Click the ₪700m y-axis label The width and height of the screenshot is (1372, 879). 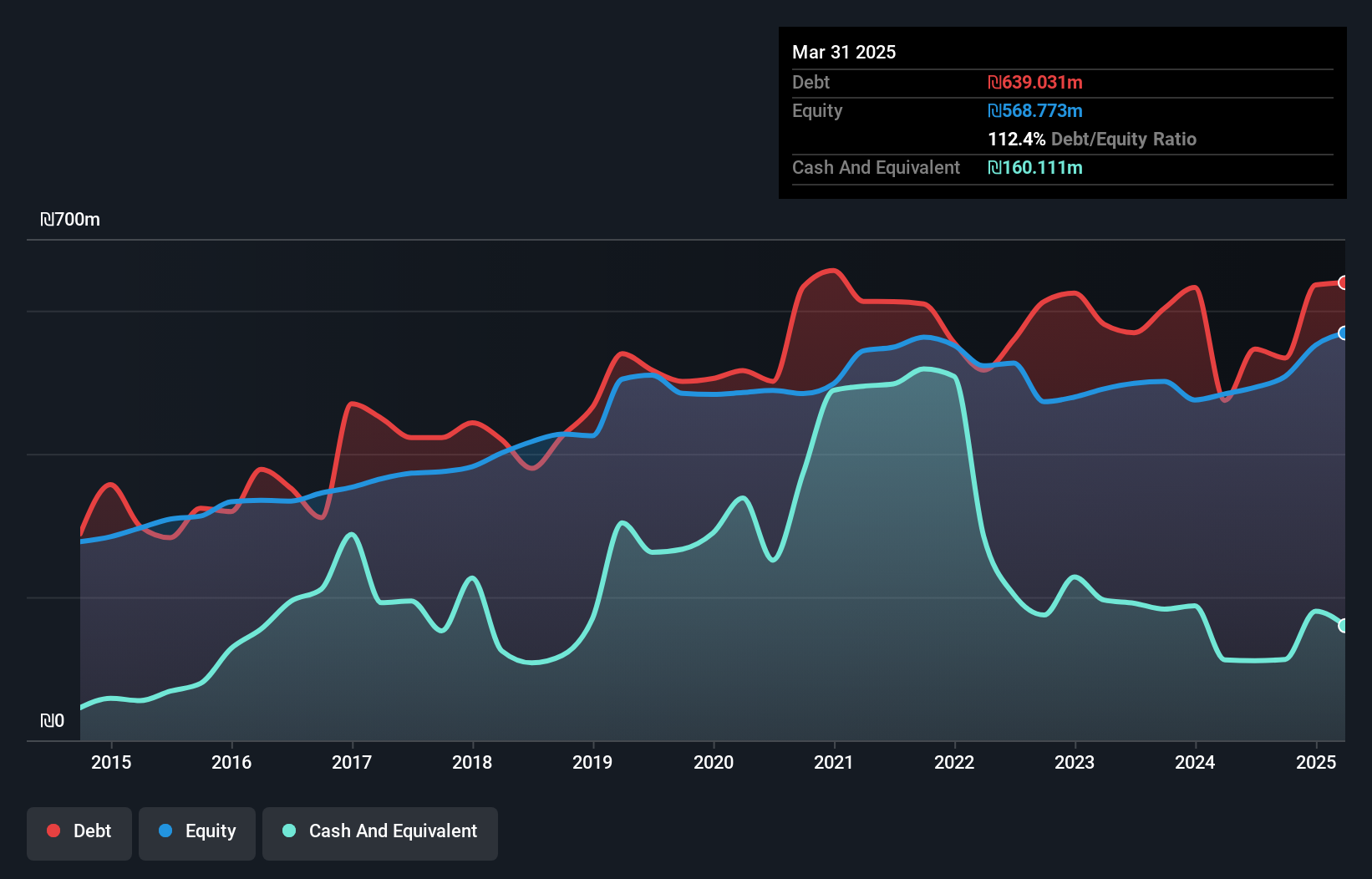(x=70, y=220)
